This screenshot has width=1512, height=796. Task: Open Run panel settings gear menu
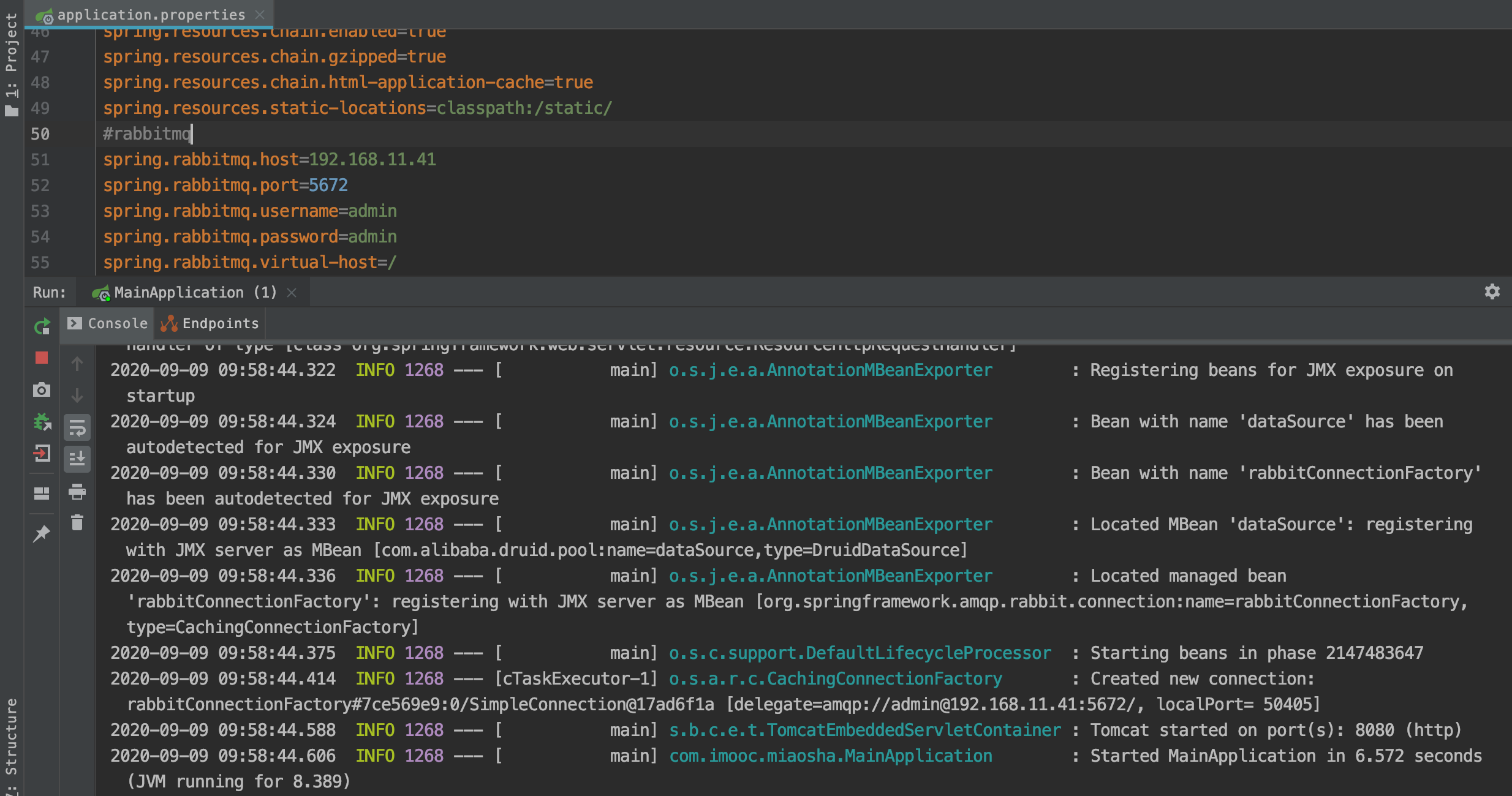click(x=1492, y=292)
